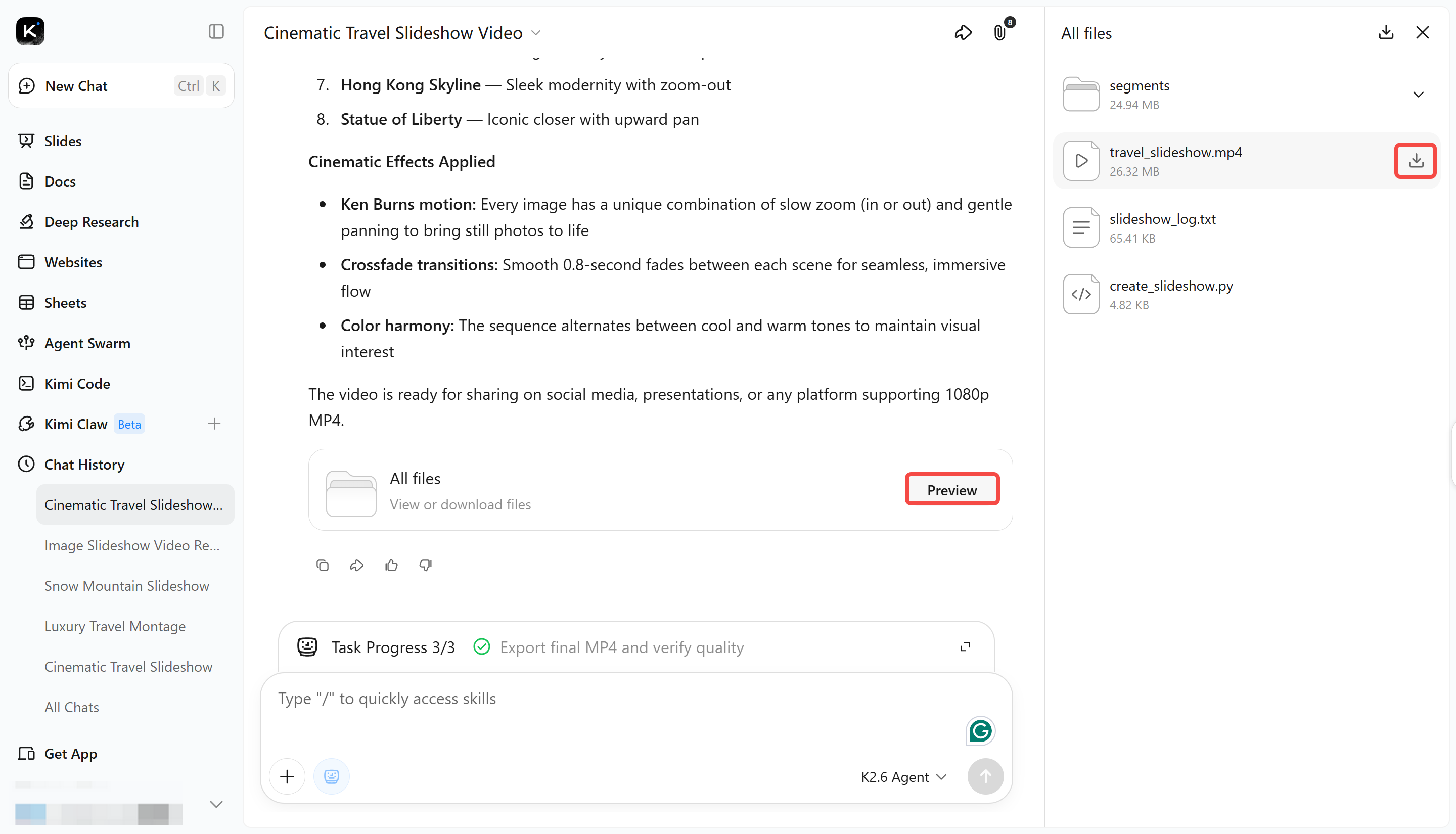Open the chat title dropdown
The width and height of the screenshot is (1456, 834).
pos(536,33)
